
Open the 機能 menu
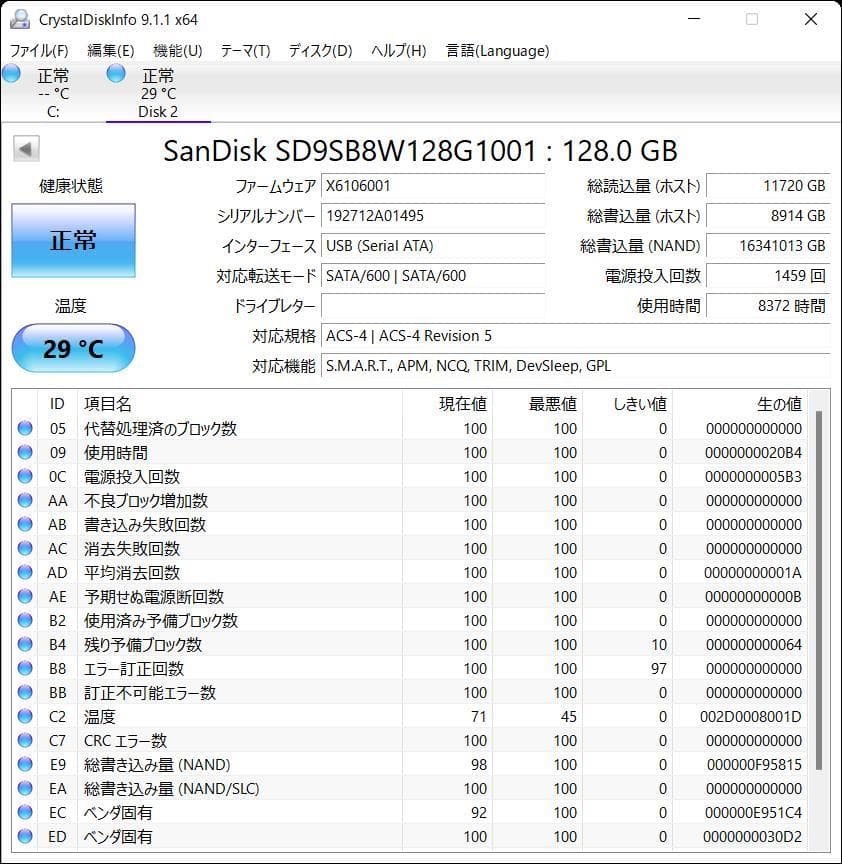click(x=176, y=50)
